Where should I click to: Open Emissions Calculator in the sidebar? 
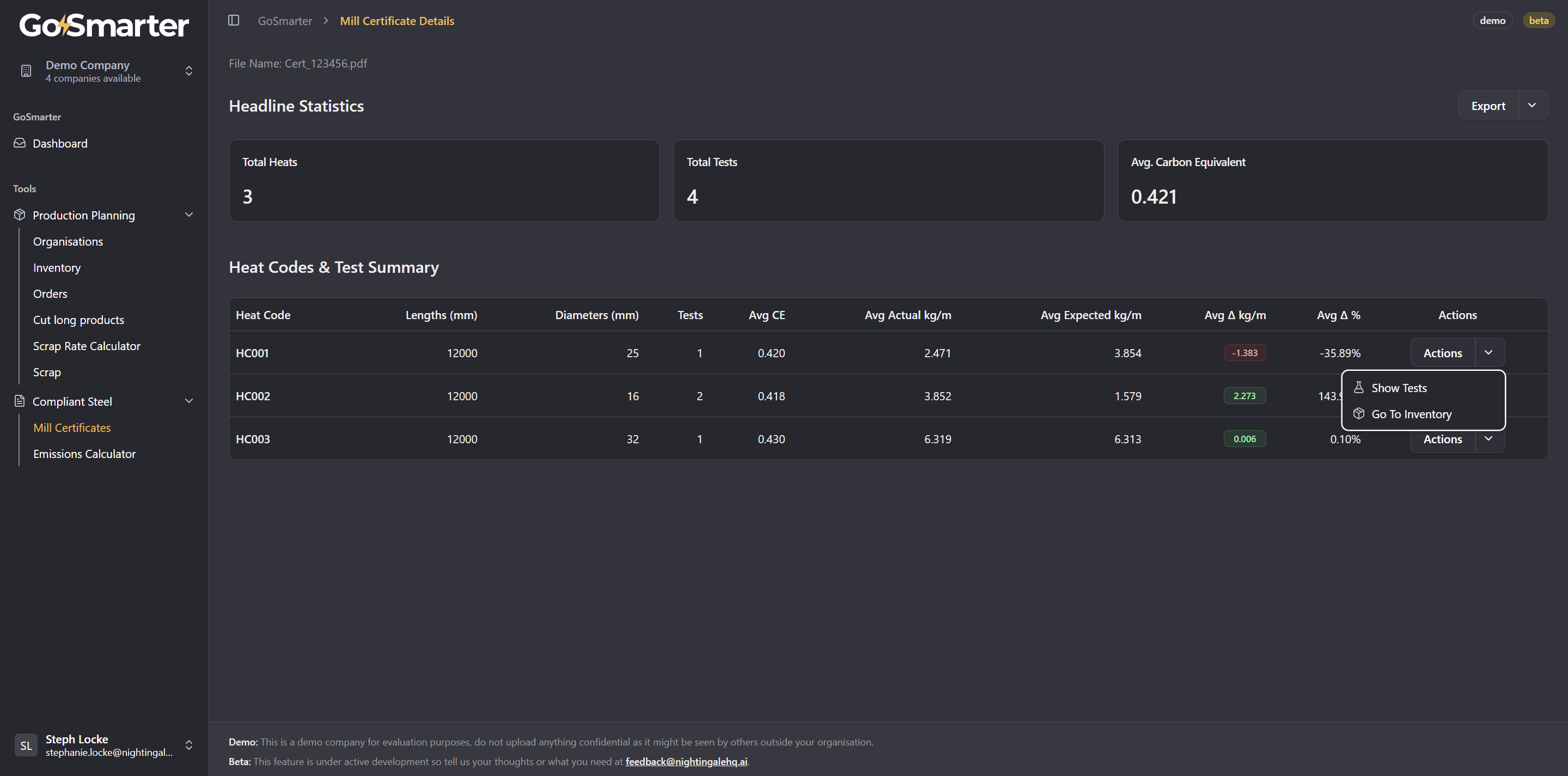point(84,454)
